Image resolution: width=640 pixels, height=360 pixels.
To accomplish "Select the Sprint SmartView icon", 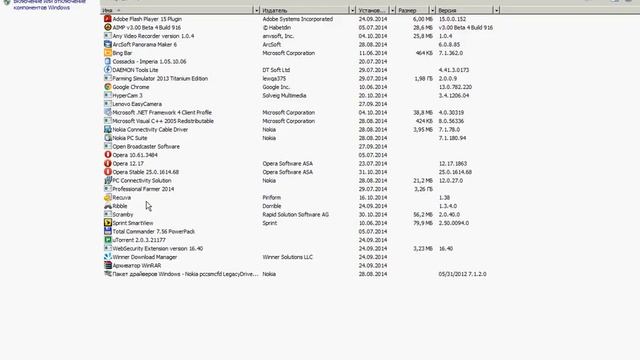I will point(108,223).
